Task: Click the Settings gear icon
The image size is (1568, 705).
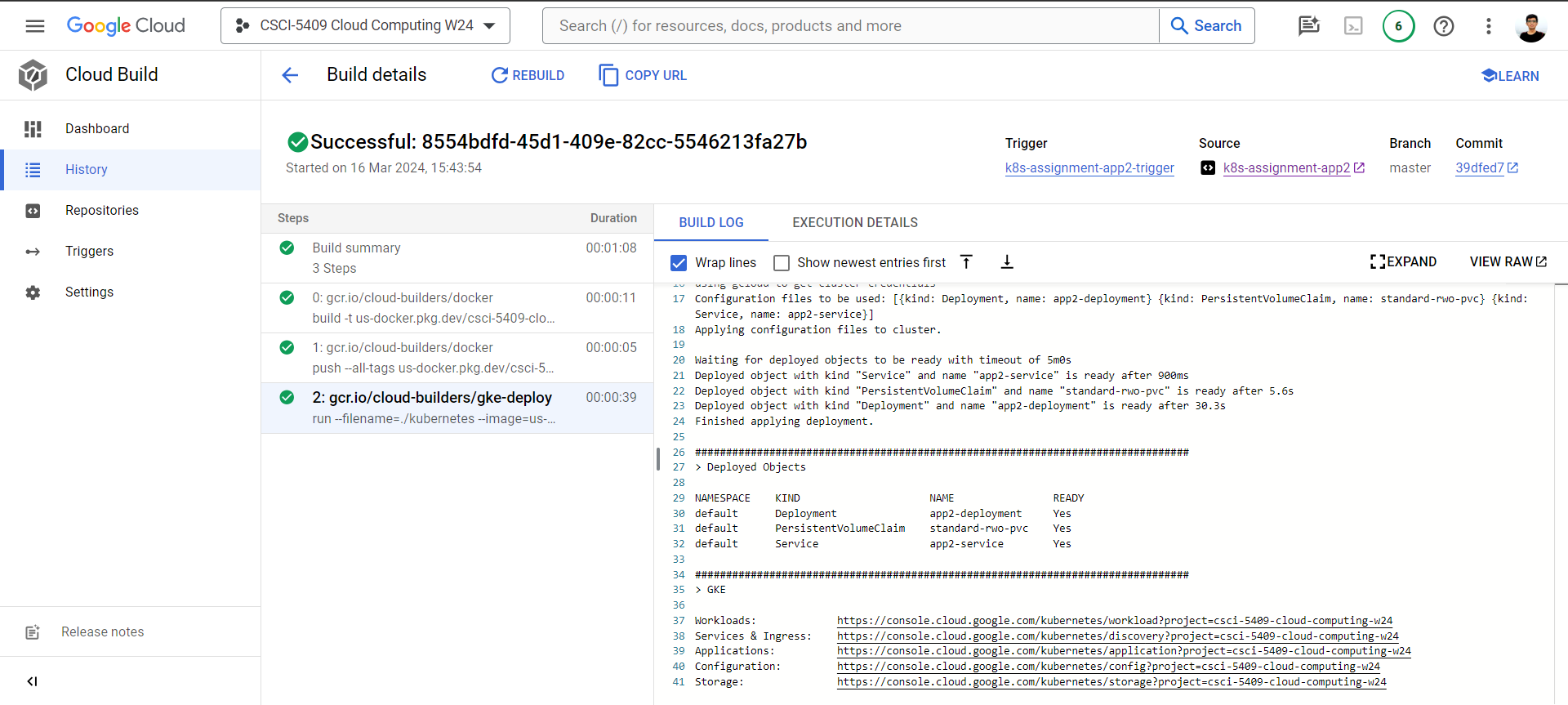Action: (x=33, y=292)
